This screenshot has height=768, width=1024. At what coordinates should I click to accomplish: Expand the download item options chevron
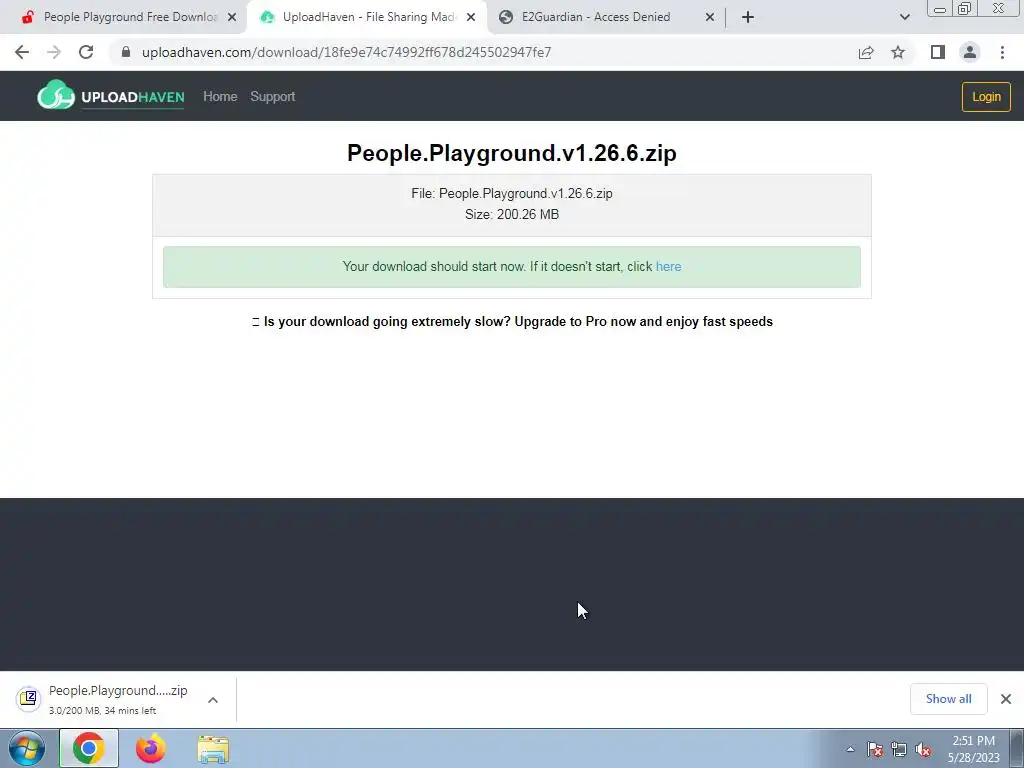click(213, 700)
